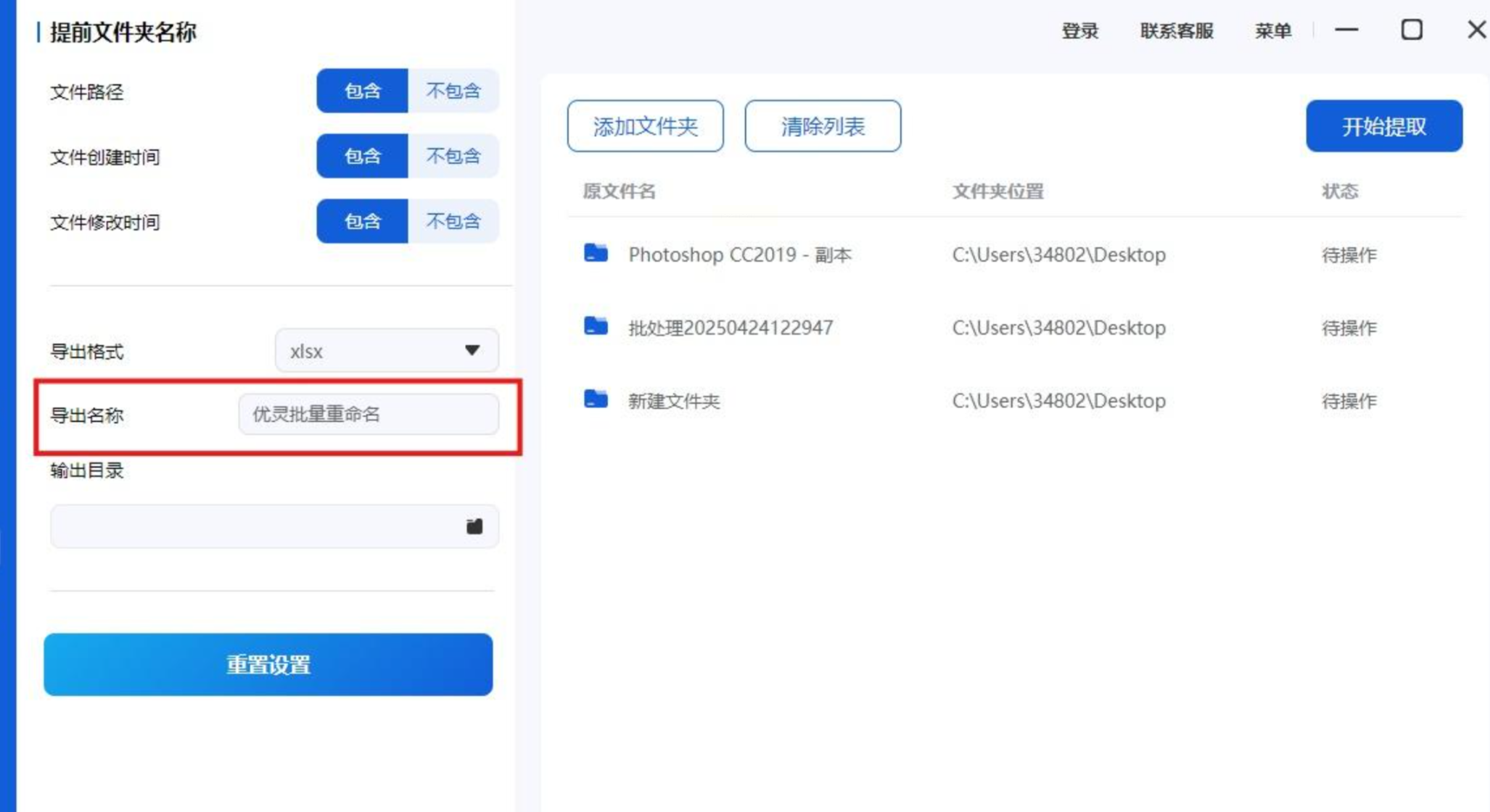Click the 新建文件夹 folder icon
The image size is (1490, 812).
[596, 399]
